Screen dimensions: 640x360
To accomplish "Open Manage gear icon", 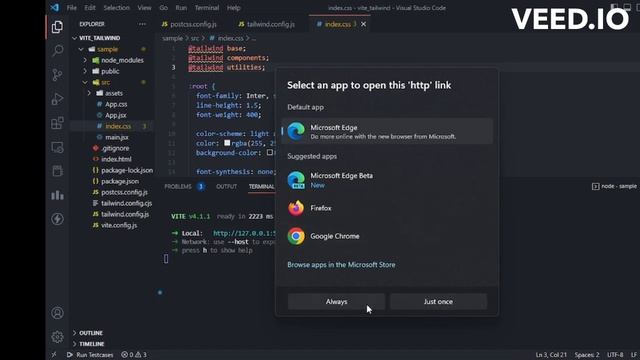I will (57, 337).
